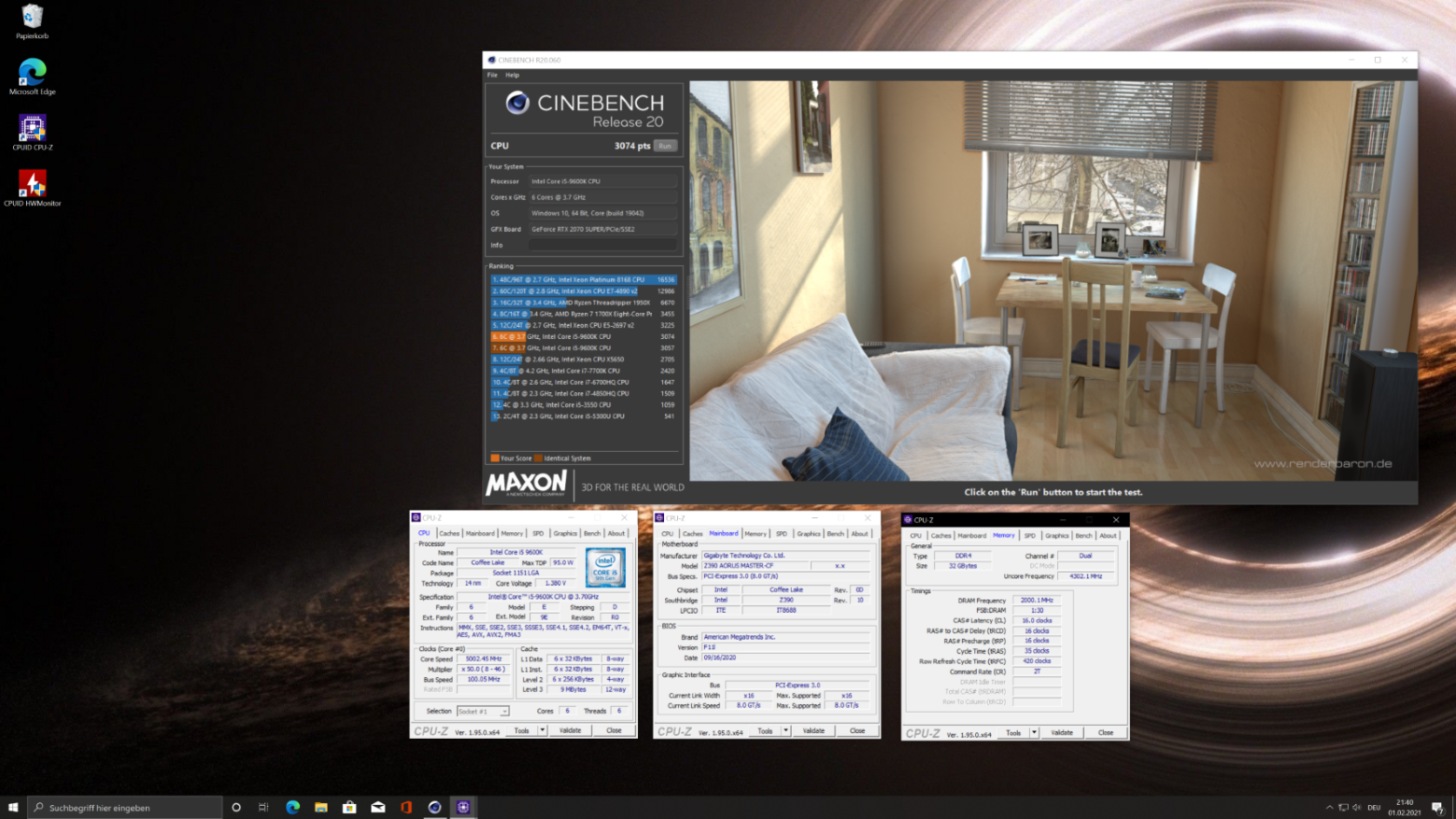The height and width of the screenshot is (819, 1456).
Task: Expand the Tools dropdown arrow in the left CPU-Z window
Action: pyautogui.click(x=542, y=731)
